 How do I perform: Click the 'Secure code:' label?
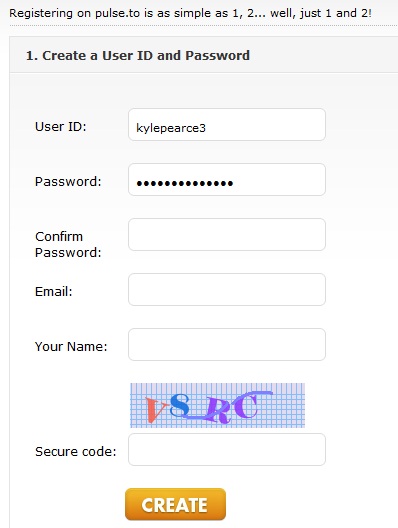click(x=75, y=452)
